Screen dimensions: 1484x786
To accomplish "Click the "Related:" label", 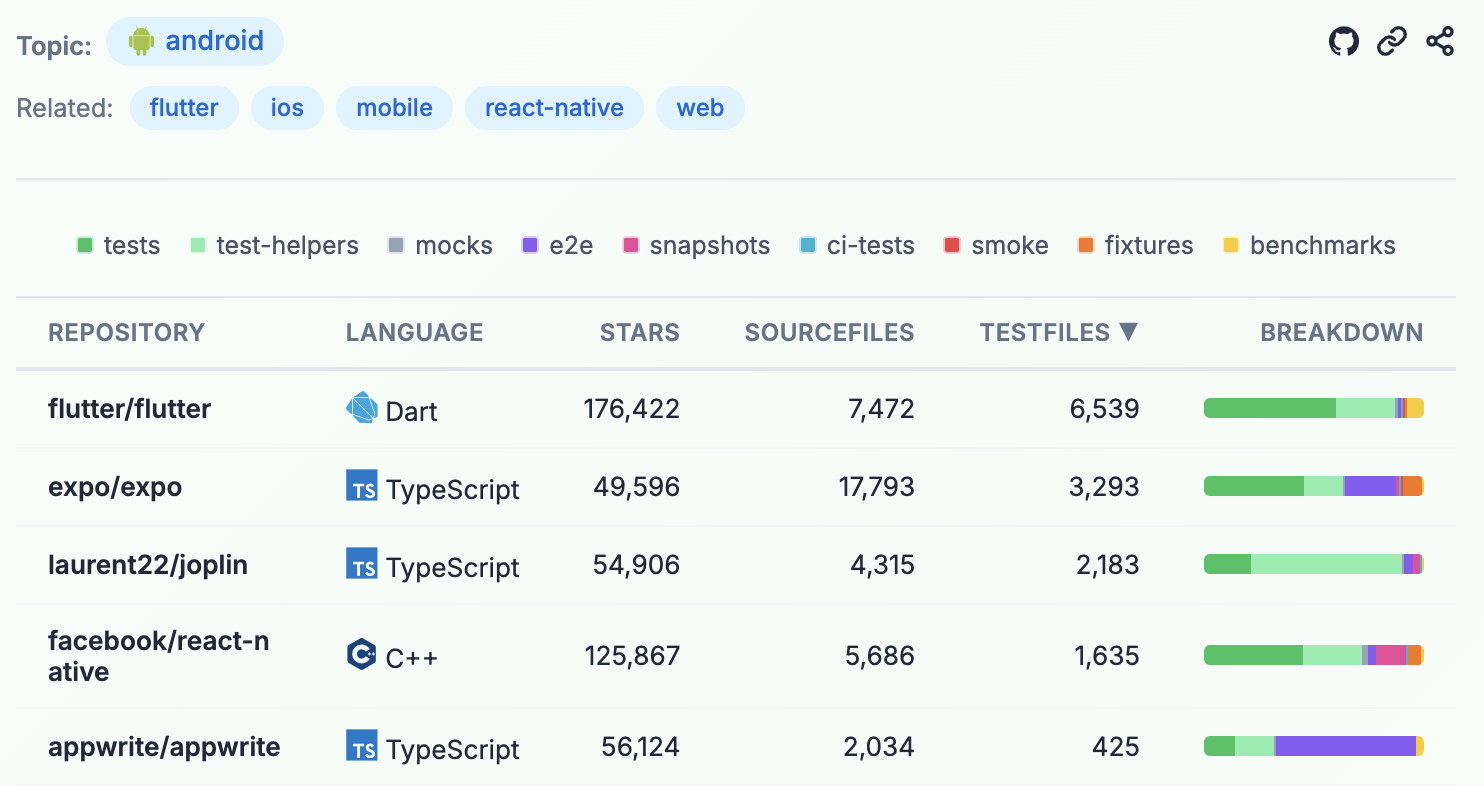I will [x=65, y=108].
